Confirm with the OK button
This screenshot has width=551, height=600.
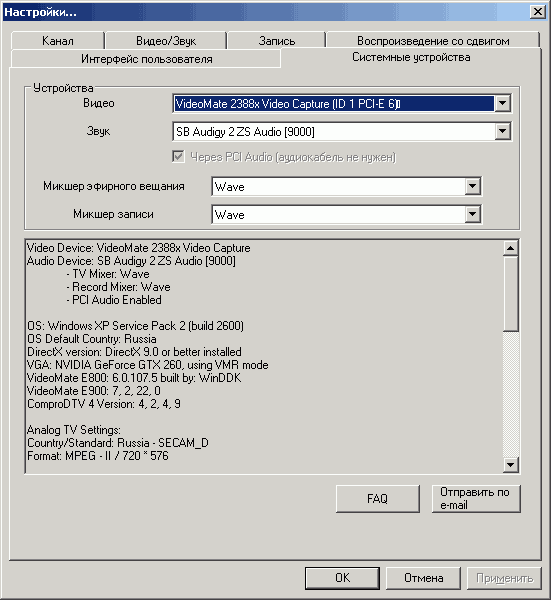[x=342, y=578]
